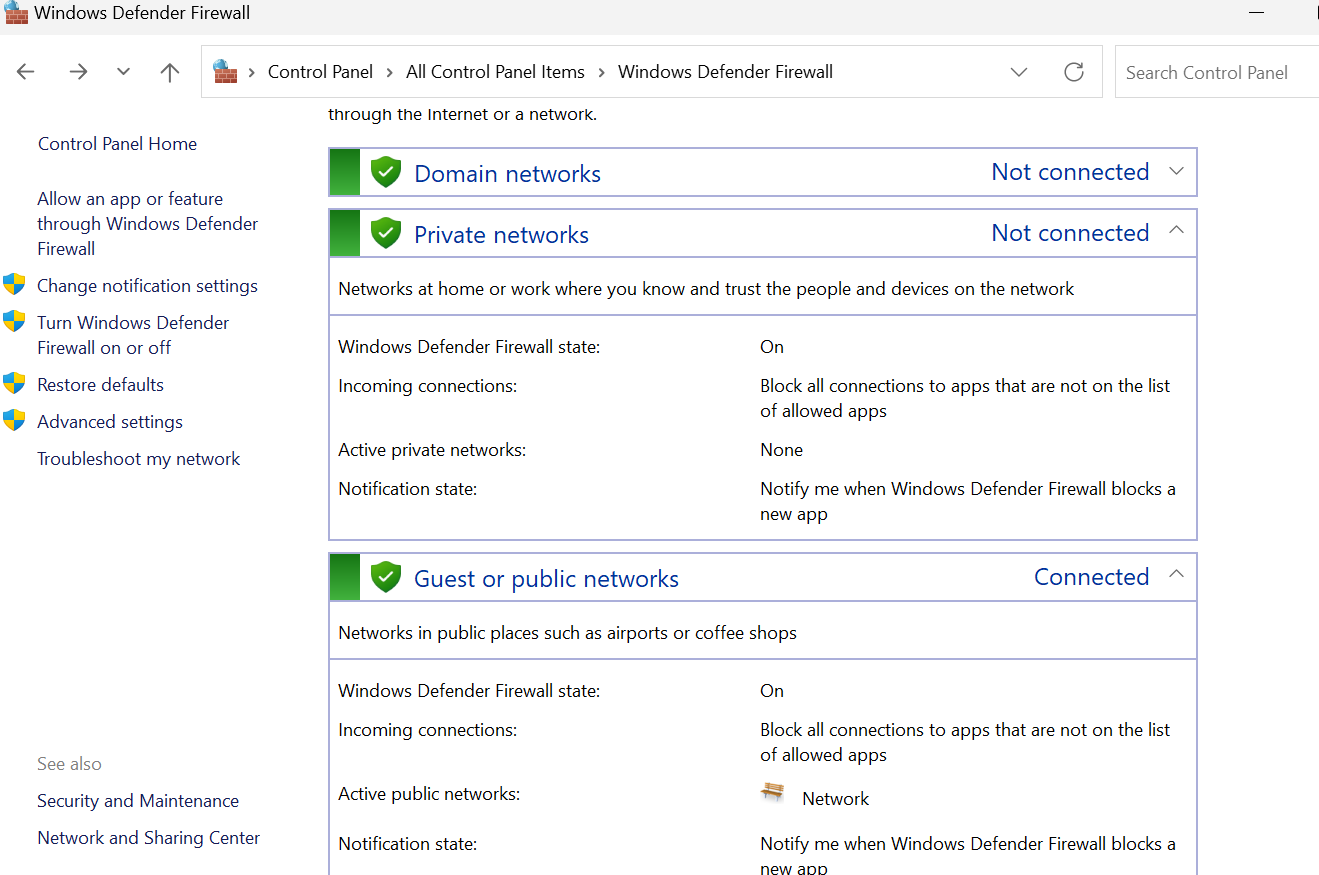1319x875 pixels.
Task: Focus the Search Control Panel box
Action: coord(1218,72)
